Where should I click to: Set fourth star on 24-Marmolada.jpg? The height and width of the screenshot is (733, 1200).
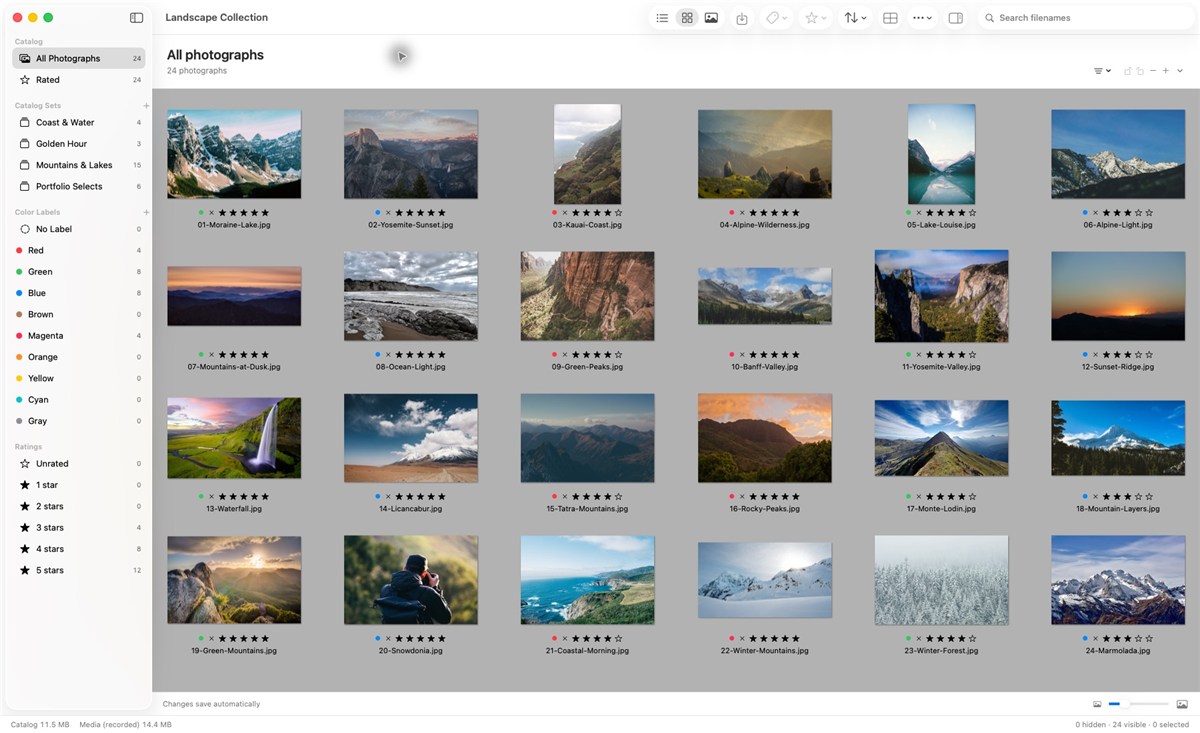[1138, 639]
